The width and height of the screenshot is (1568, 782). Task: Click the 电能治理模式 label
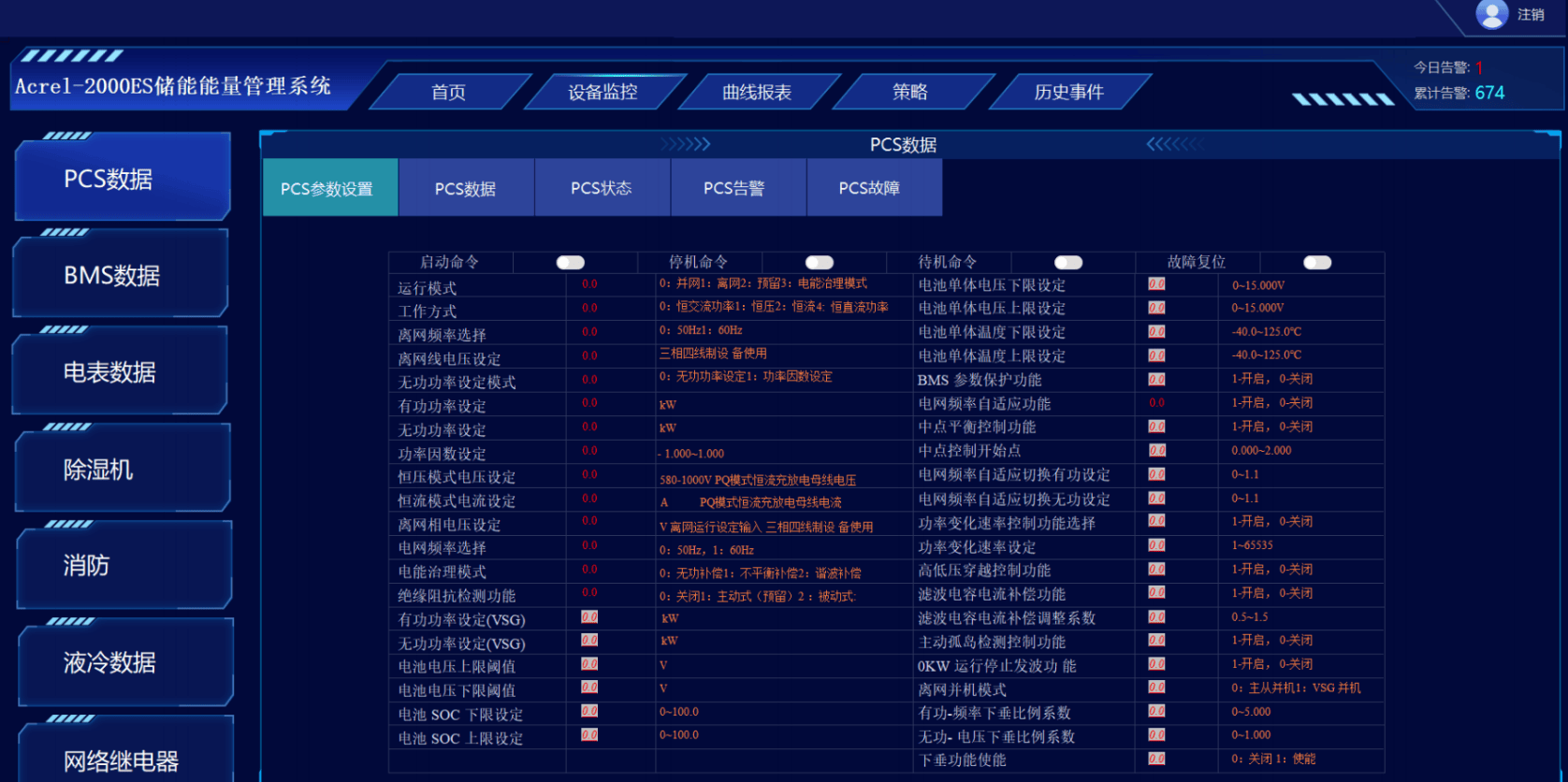click(442, 572)
